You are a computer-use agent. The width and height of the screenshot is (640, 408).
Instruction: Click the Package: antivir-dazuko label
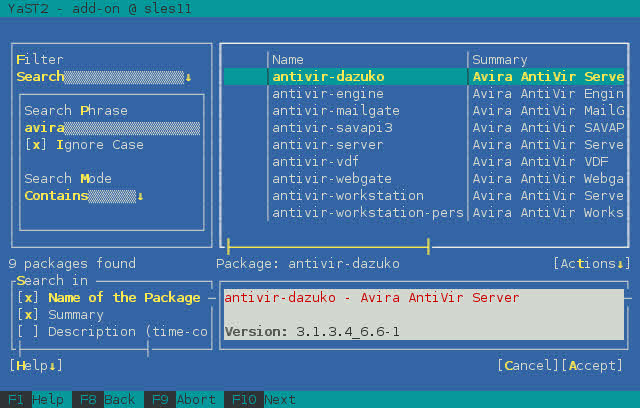308,264
